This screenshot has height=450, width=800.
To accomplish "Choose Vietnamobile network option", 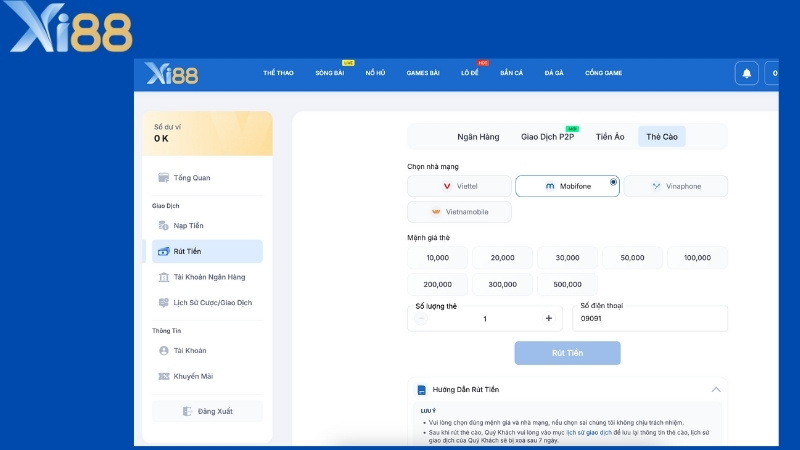I will tap(459, 212).
